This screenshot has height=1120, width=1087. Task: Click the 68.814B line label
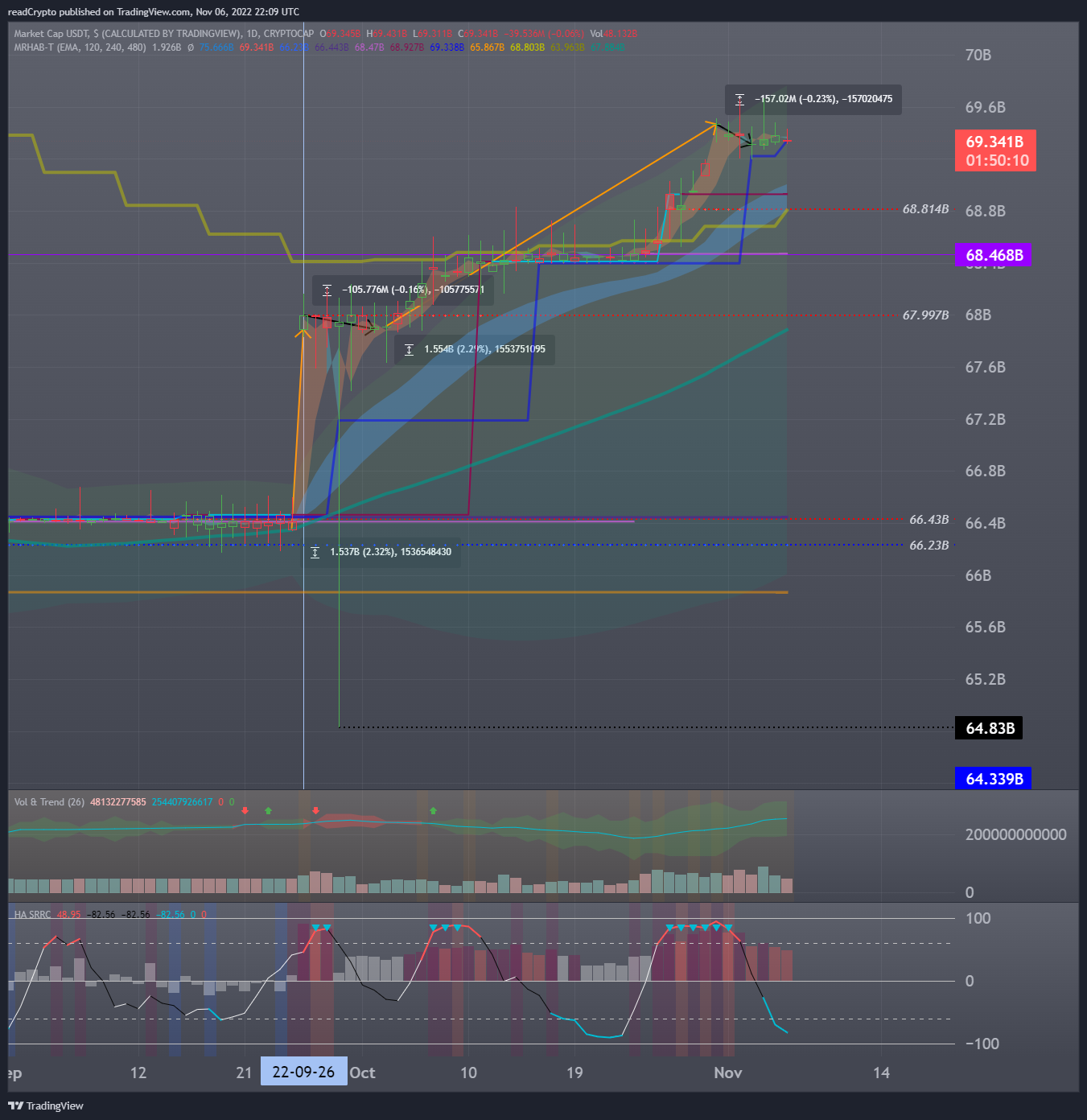[925, 209]
